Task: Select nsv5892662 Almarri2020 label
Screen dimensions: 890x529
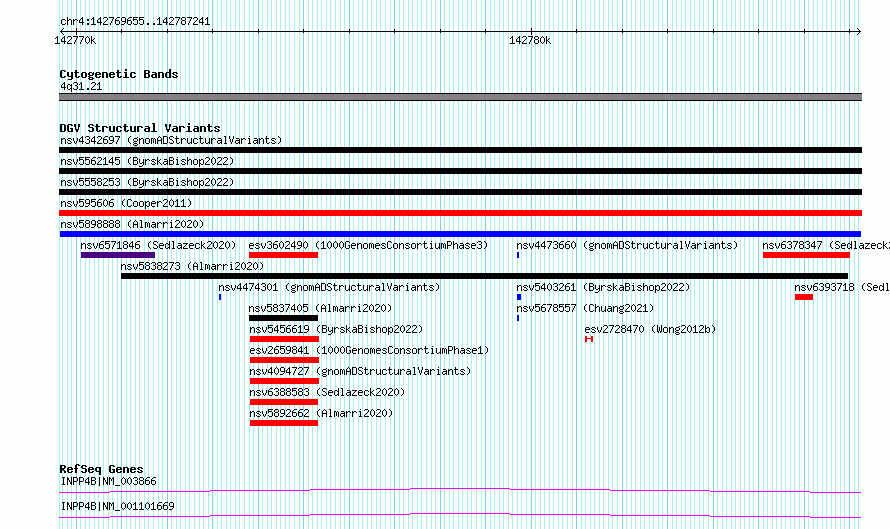Action: point(321,413)
